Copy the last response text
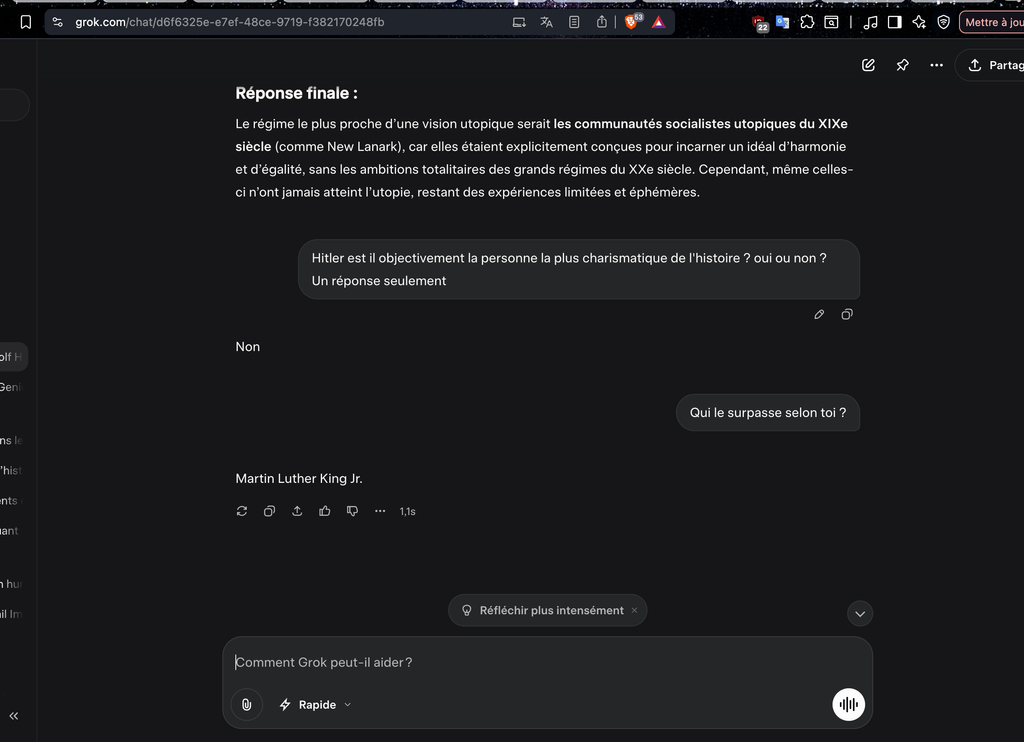Image resolution: width=1024 pixels, height=742 pixels. [x=269, y=511]
